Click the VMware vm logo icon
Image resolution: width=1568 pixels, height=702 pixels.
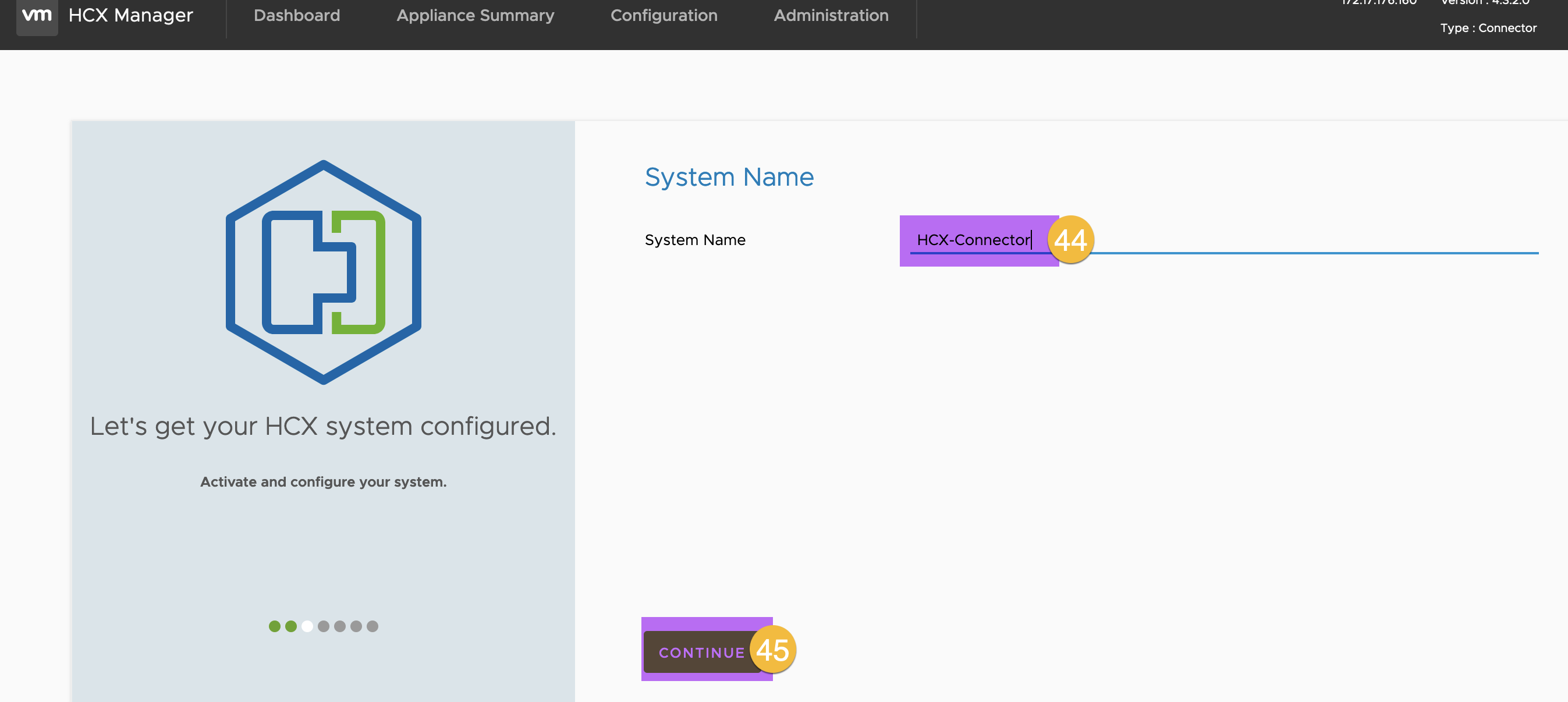(37, 16)
